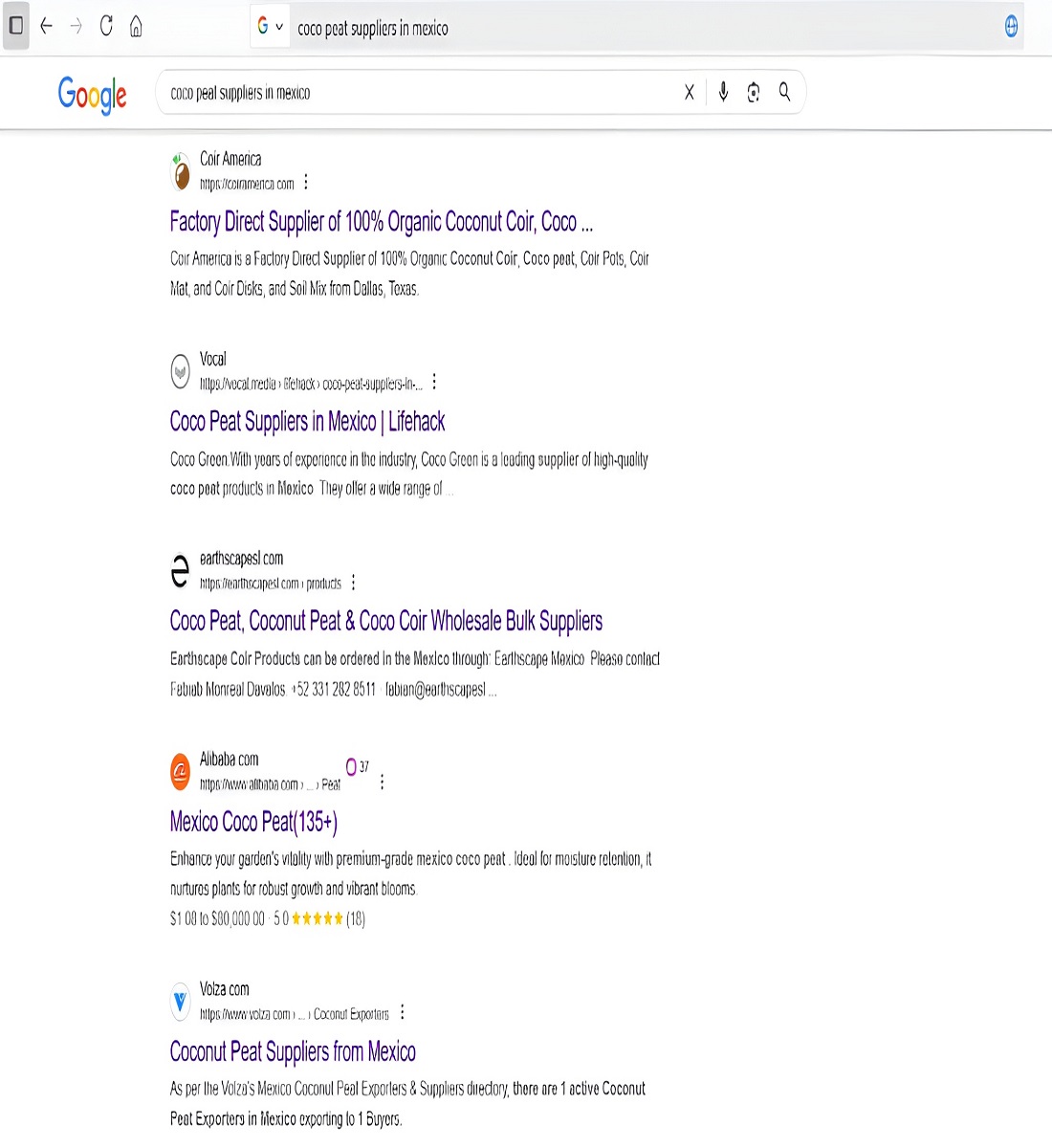Open more options for earthscapesl result

point(354,582)
